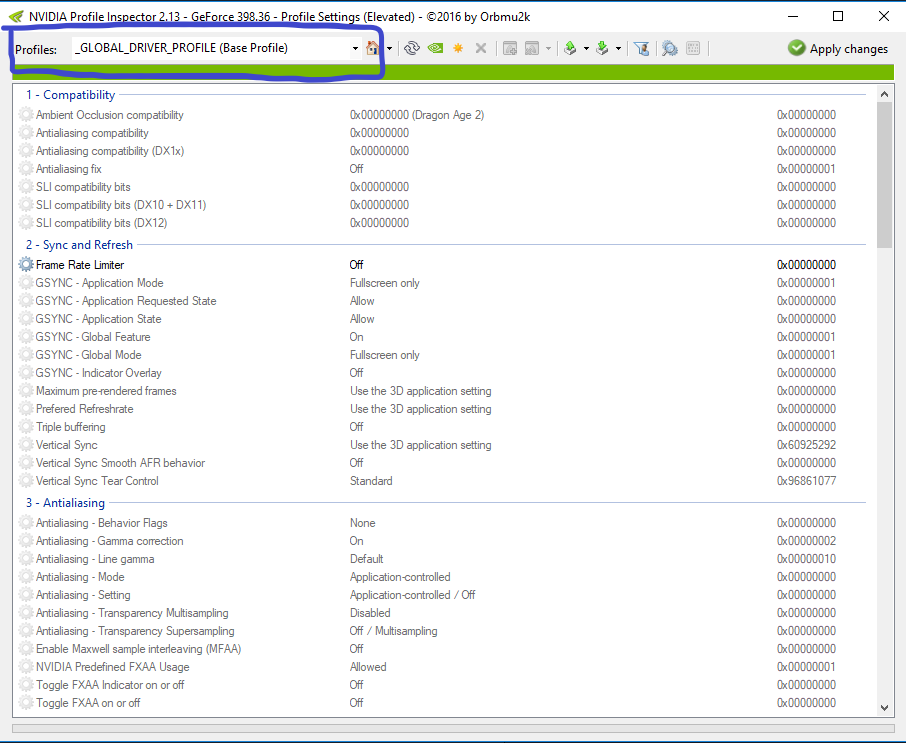Restore NVIDIA defaults via green logo icon

(435, 49)
